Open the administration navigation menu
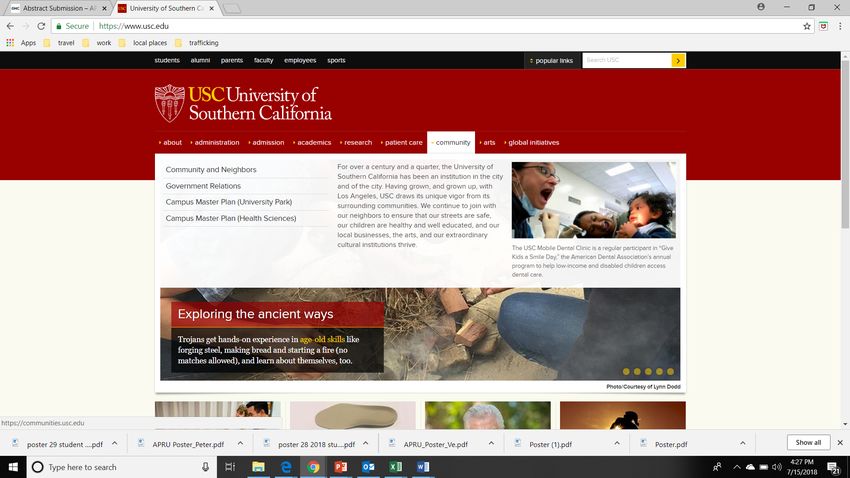850x478 pixels. [x=215, y=143]
